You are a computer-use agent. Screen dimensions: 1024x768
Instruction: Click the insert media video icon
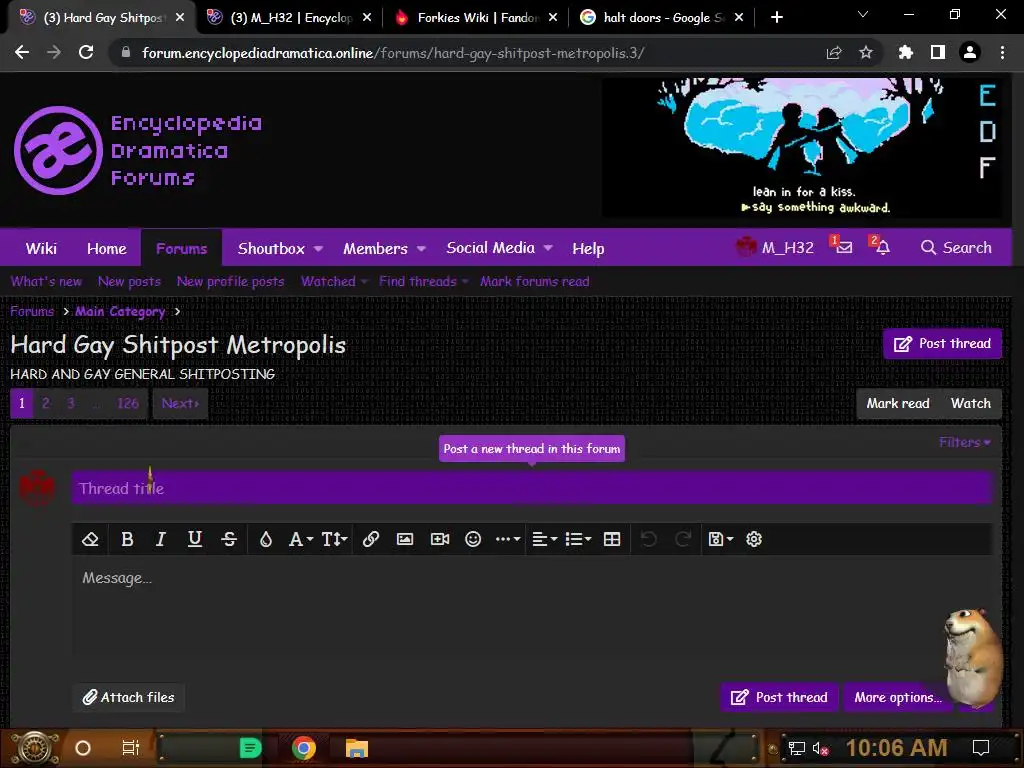click(440, 539)
